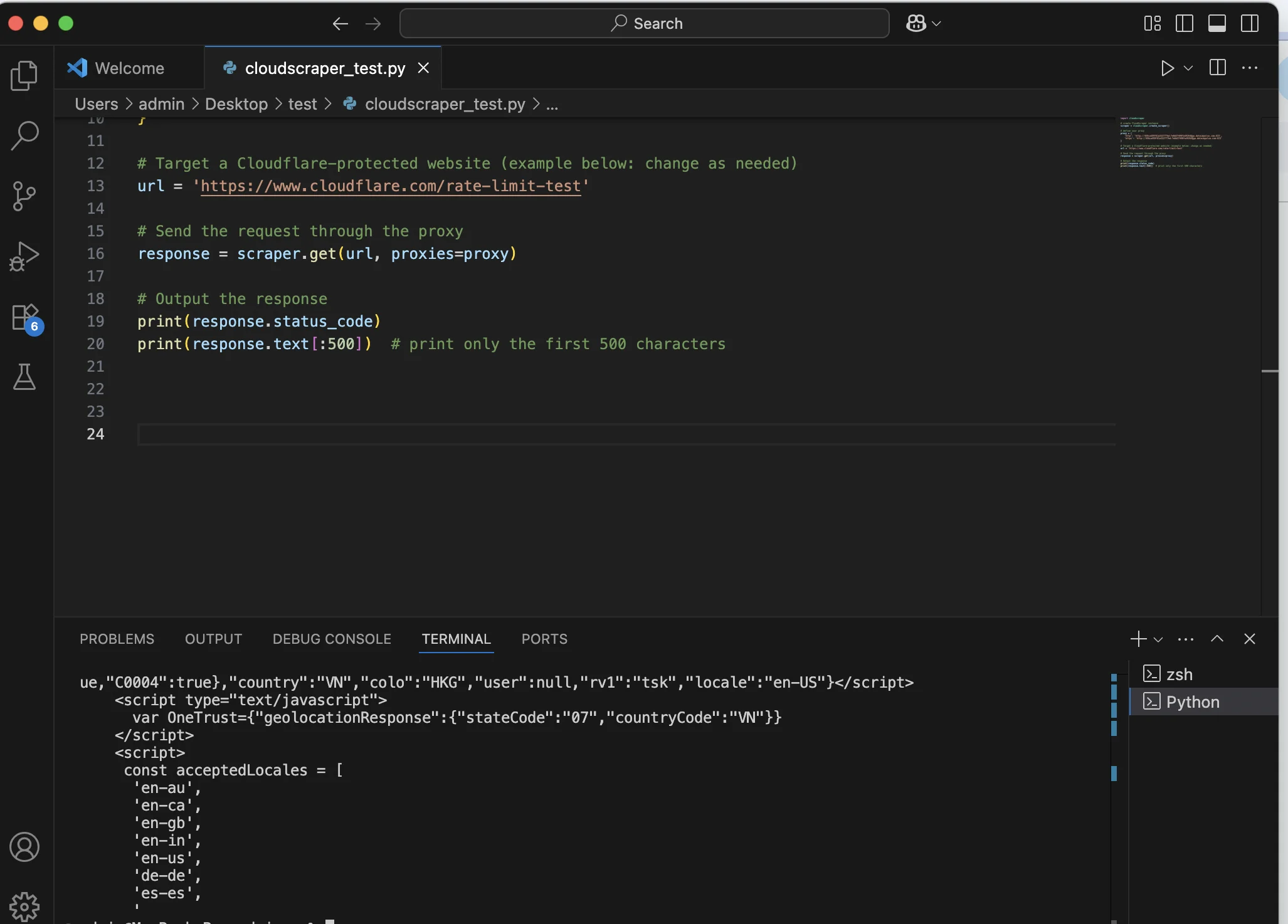
Task: Expand breadcrumb ellipsis symbols
Action: 552,104
